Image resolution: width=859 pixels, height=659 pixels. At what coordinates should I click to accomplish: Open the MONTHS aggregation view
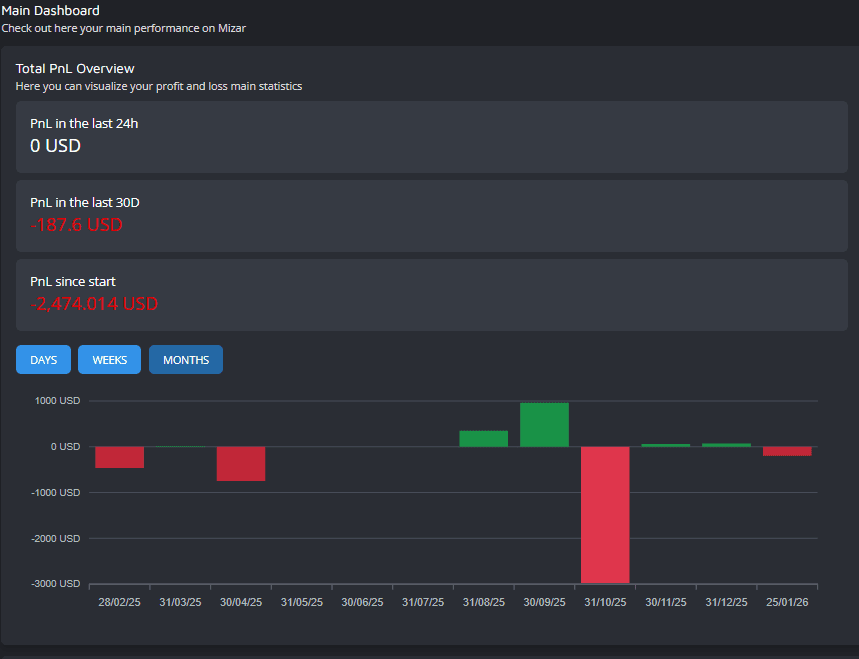coord(185,359)
